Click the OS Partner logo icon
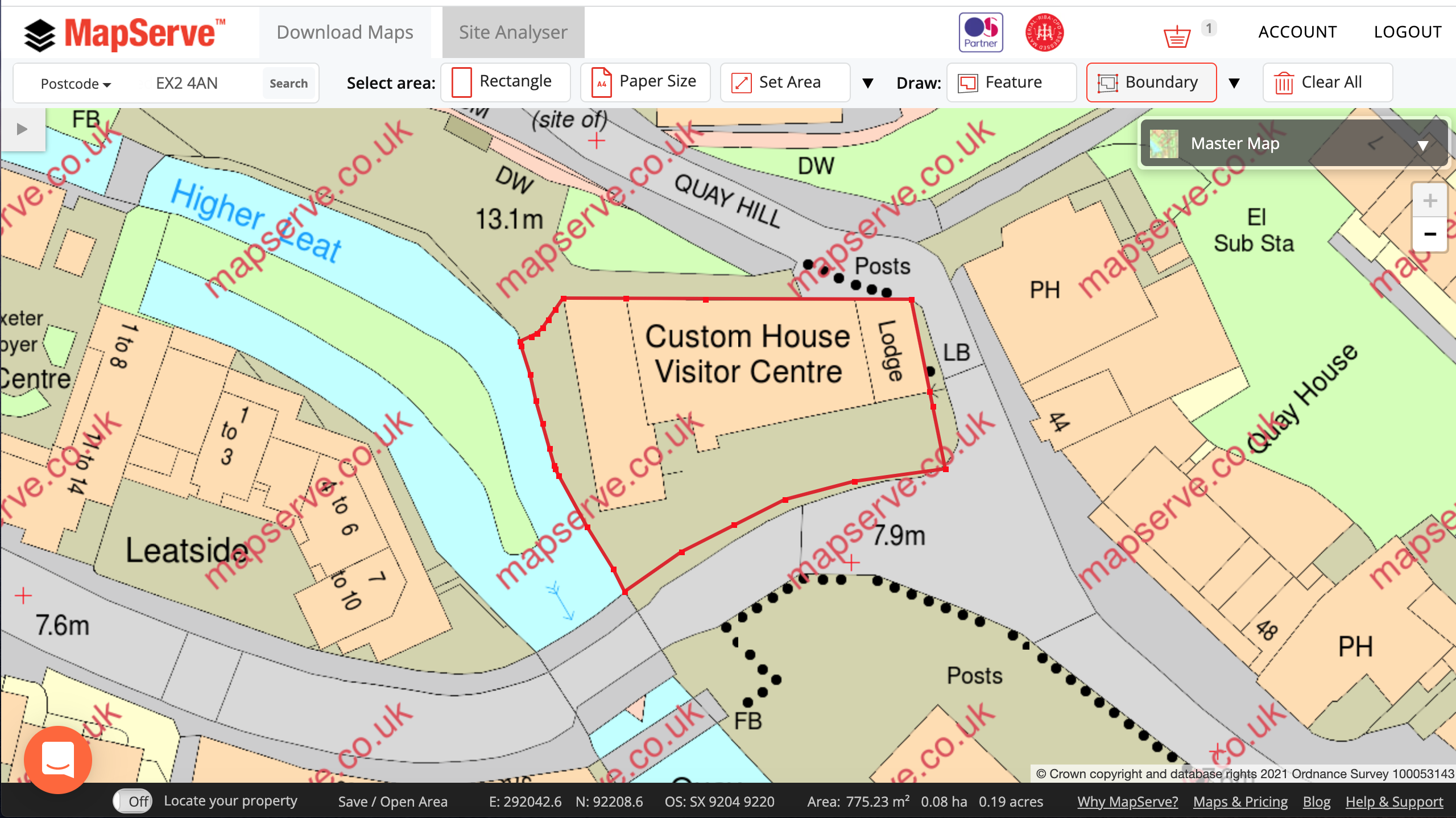The width and height of the screenshot is (1456, 818). tap(980, 33)
